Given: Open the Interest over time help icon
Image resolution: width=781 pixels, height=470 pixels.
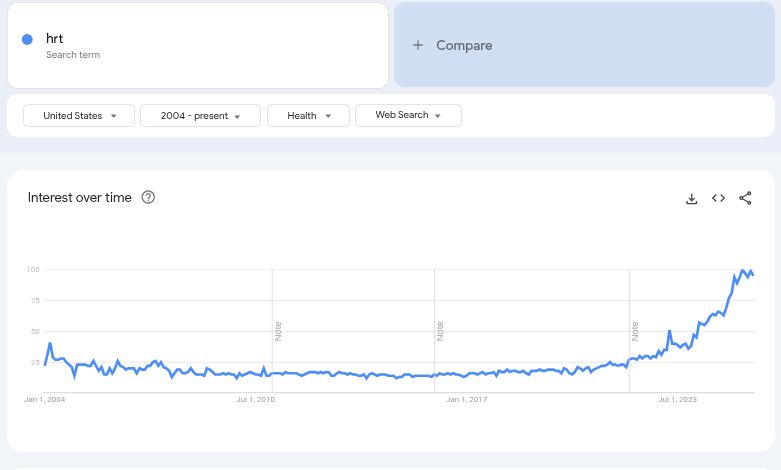Looking at the screenshot, I should pos(148,197).
